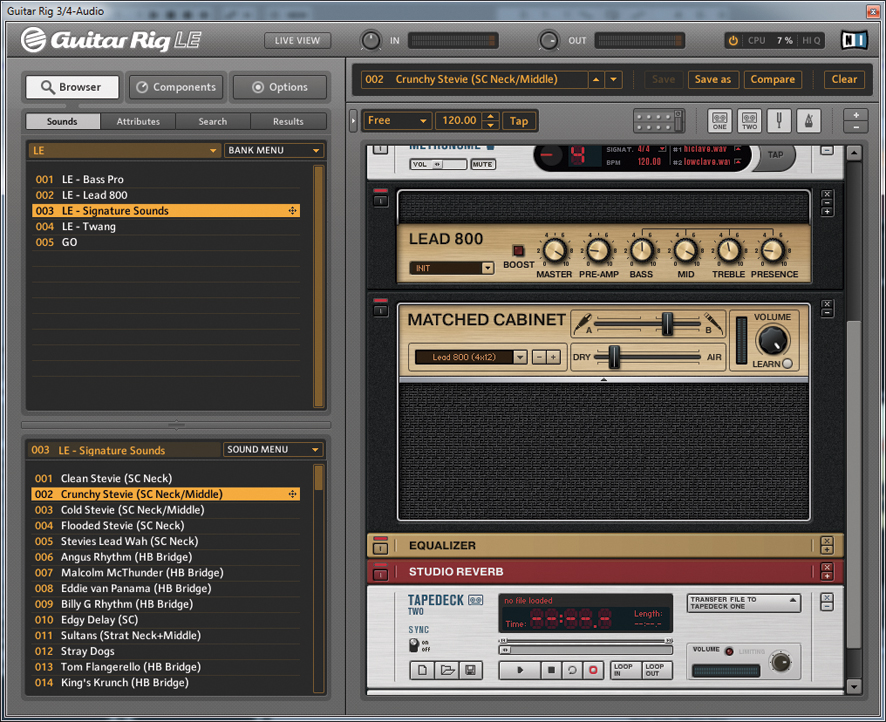Open the Attributes sub-tab
Viewport: 886px width, 722px height.
138,121
